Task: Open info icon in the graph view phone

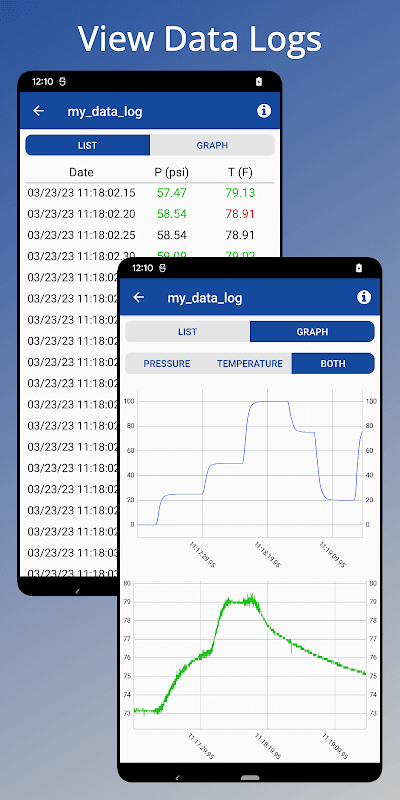Action: click(364, 297)
